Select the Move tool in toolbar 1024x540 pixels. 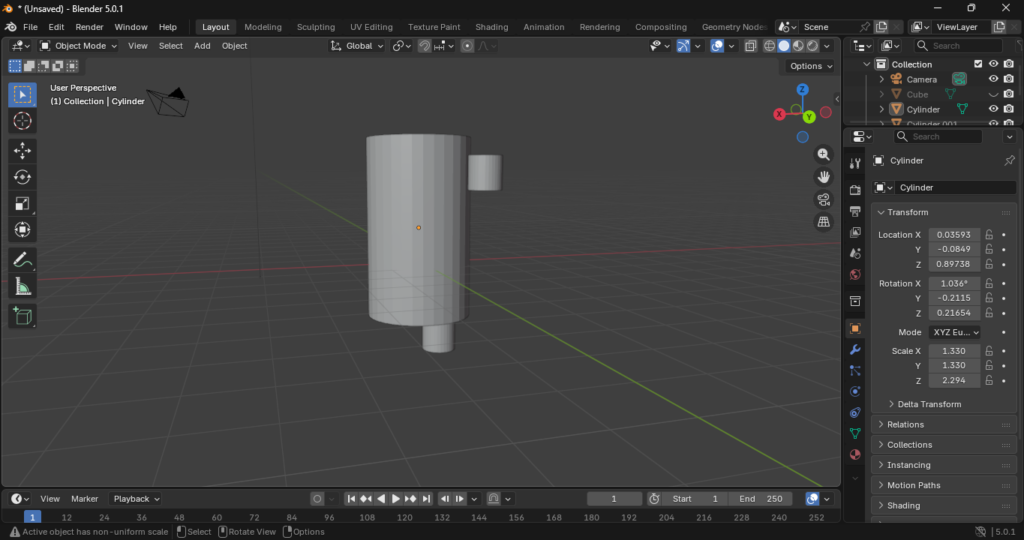tap(23, 150)
